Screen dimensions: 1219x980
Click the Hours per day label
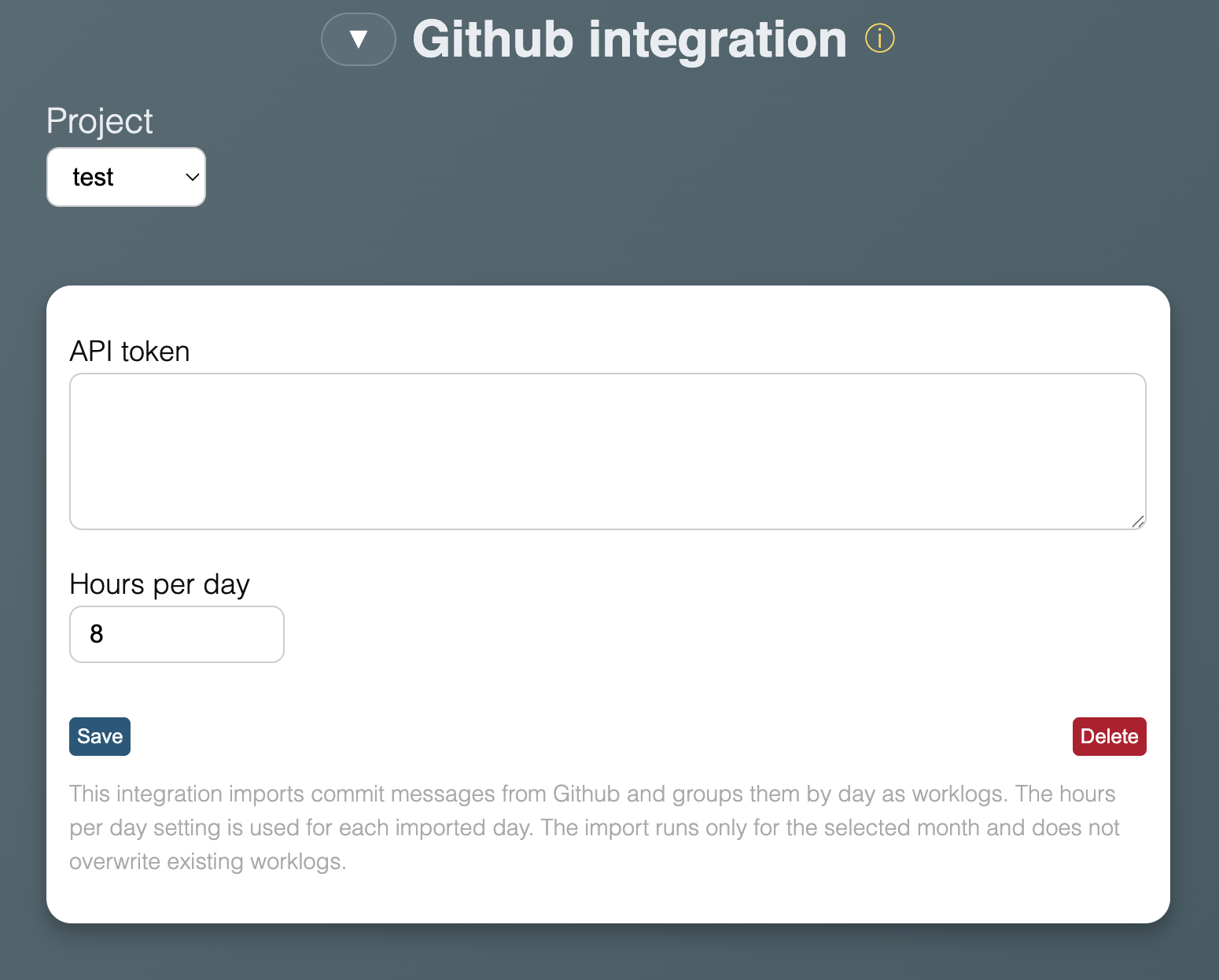[160, 584]
